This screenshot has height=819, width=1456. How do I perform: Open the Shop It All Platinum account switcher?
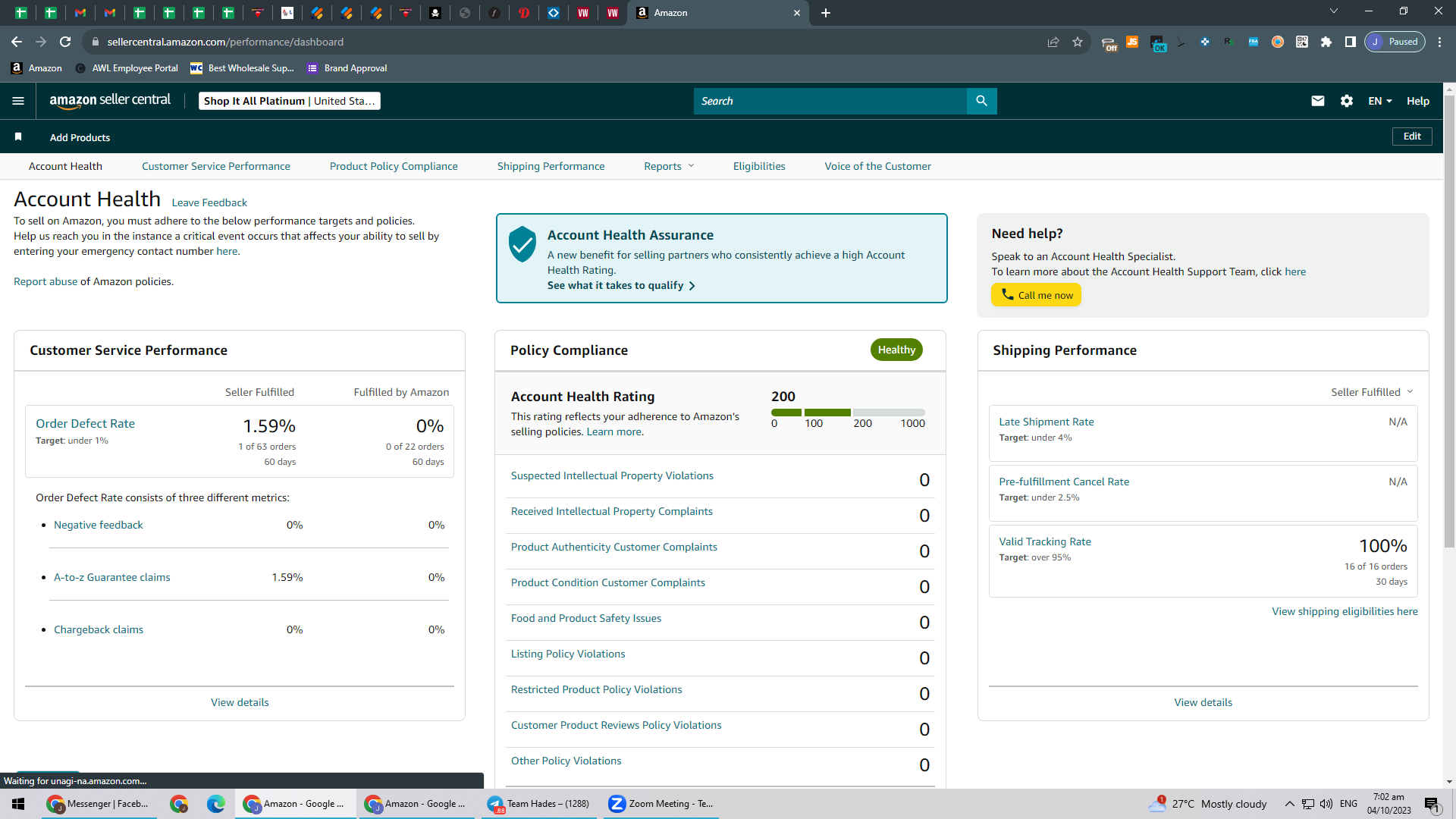click(x=290, y=101)
